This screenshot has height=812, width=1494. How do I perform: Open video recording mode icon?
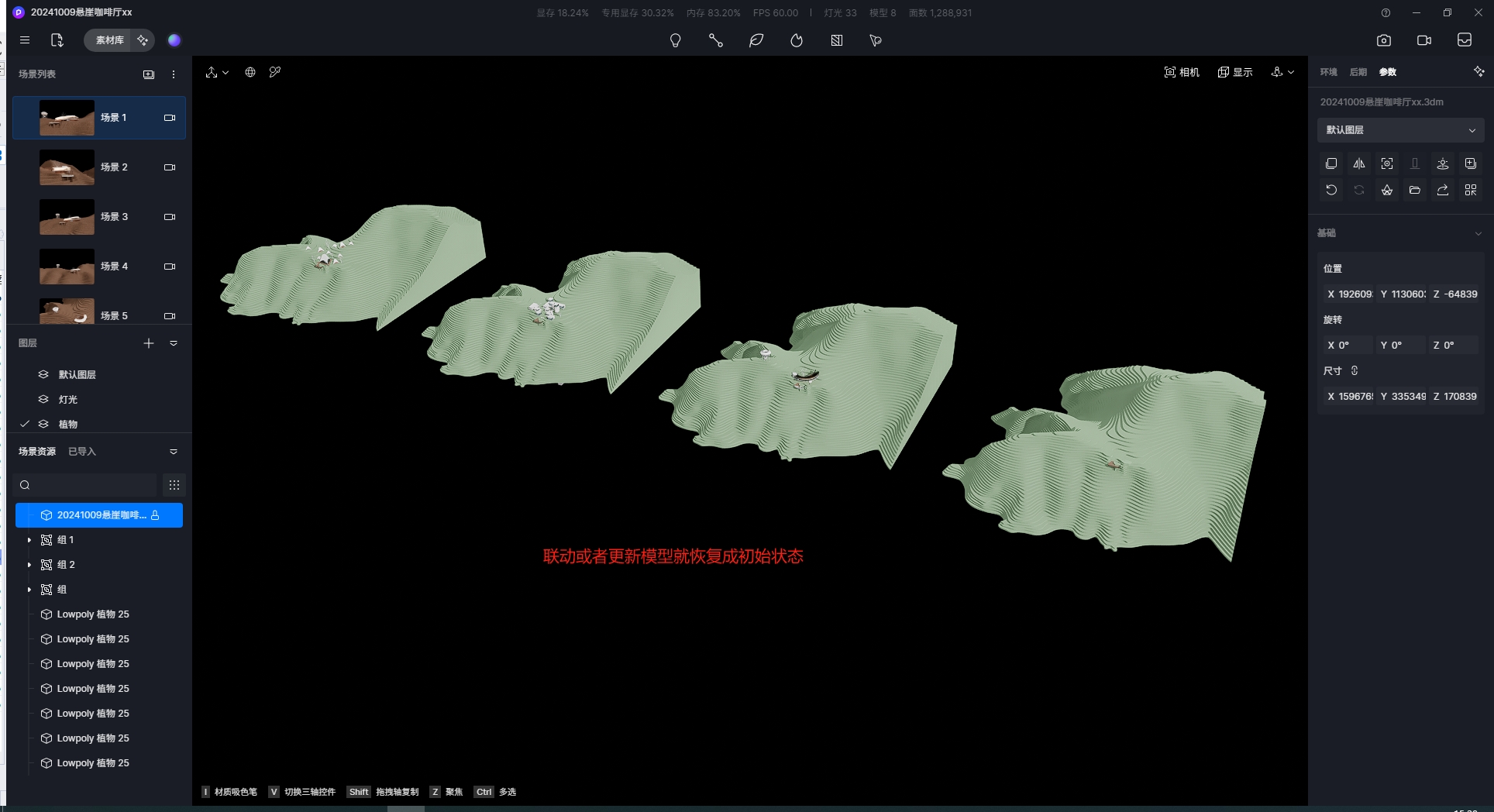coord(1424,40)
